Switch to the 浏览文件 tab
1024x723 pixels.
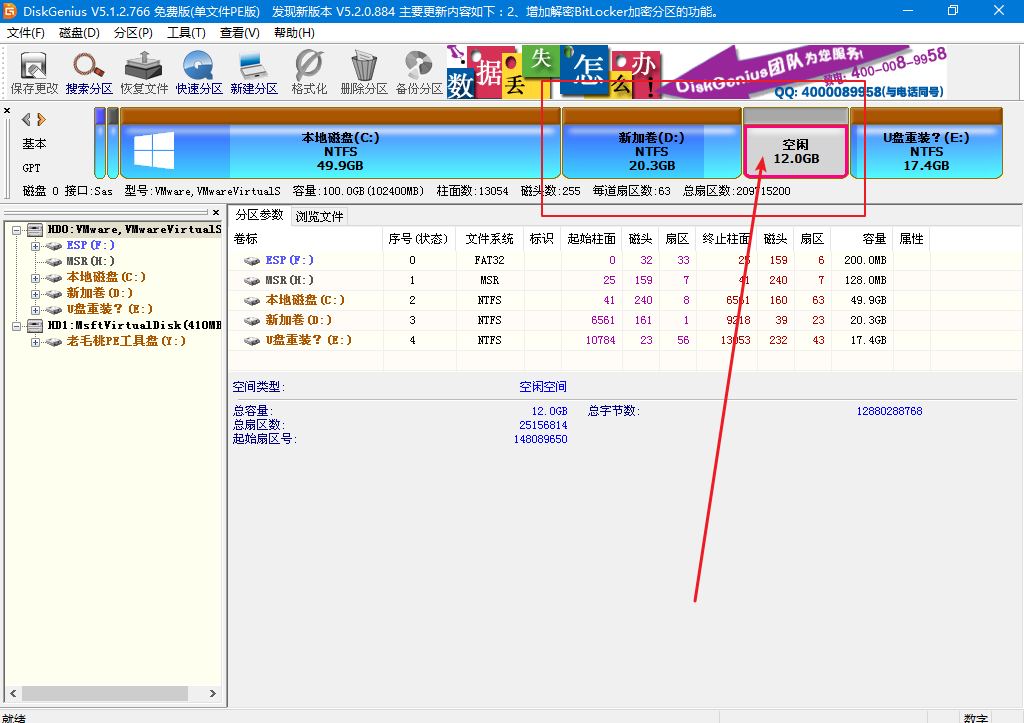(319, 216)
